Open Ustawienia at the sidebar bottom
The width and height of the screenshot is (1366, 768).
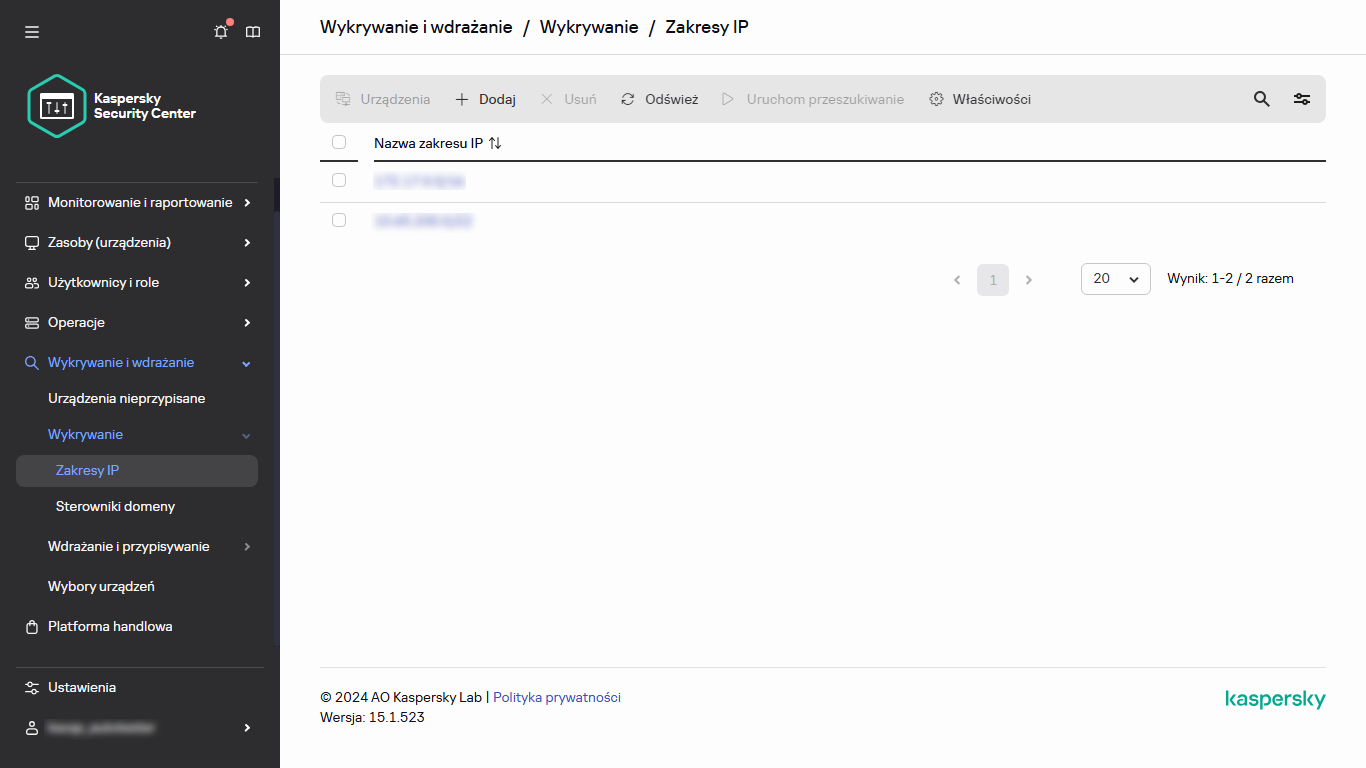(82, 687)
